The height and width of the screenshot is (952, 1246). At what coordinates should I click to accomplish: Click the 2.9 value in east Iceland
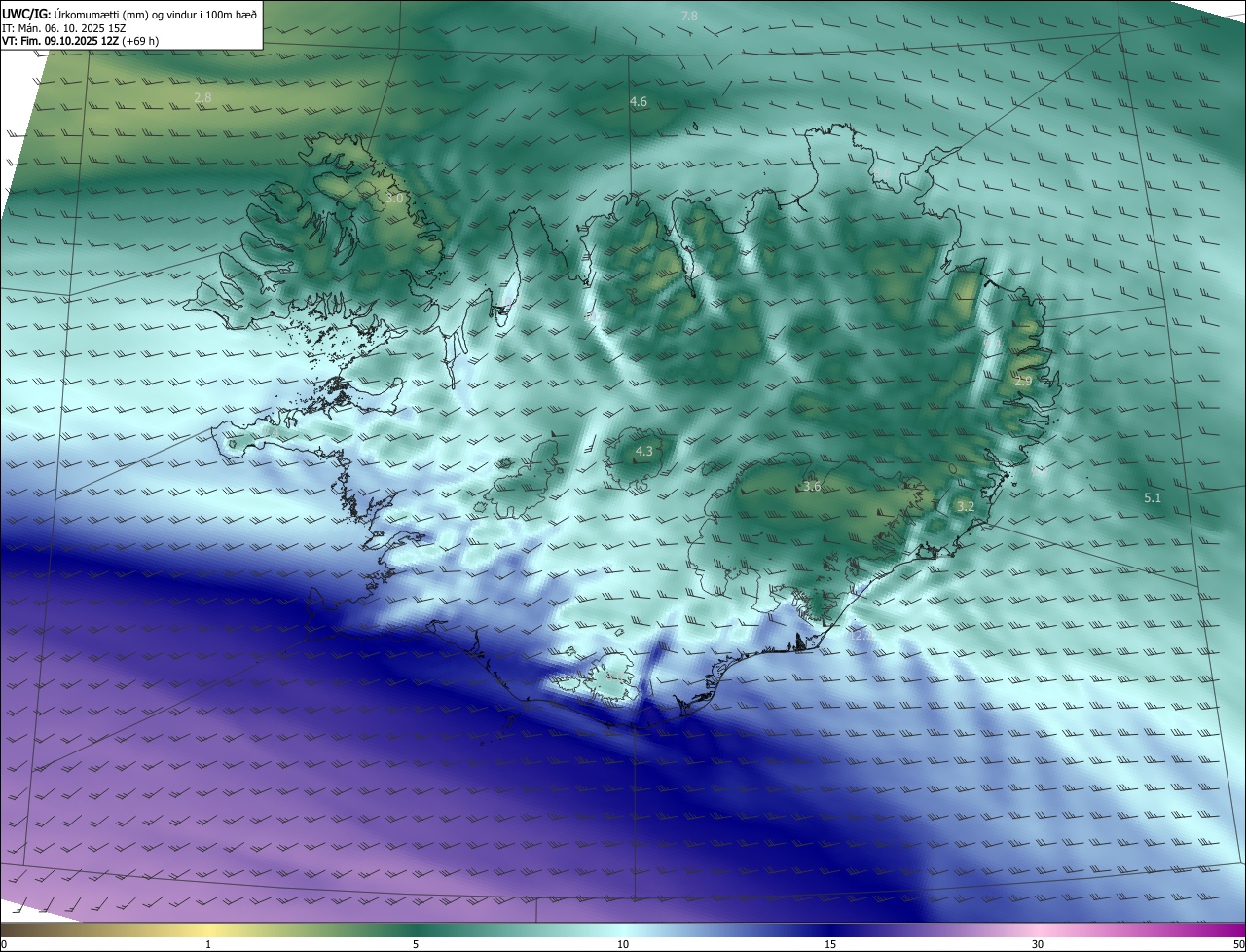pos(1023,381)
